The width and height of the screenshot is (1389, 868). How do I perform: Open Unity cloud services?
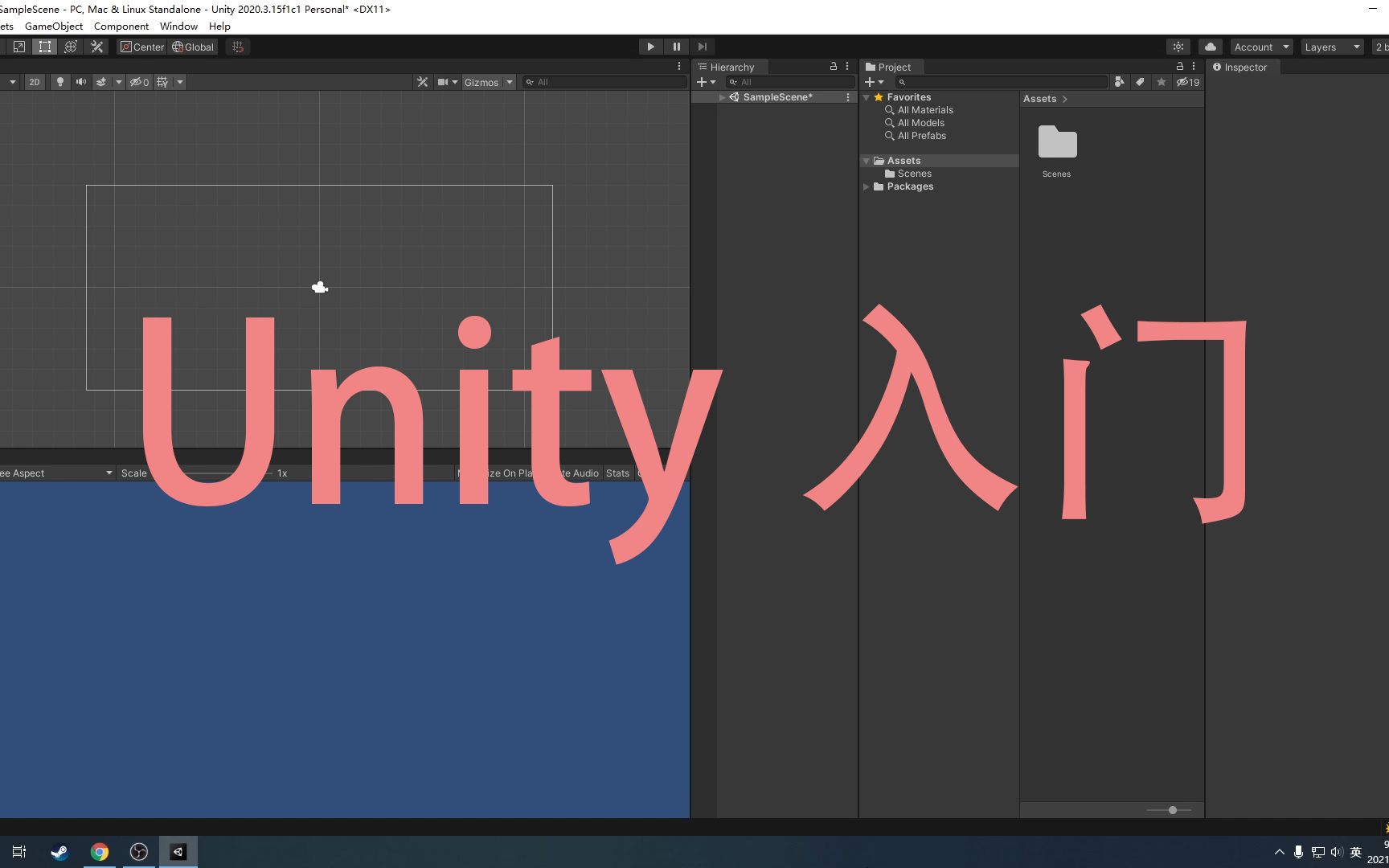pos(1210,47)
